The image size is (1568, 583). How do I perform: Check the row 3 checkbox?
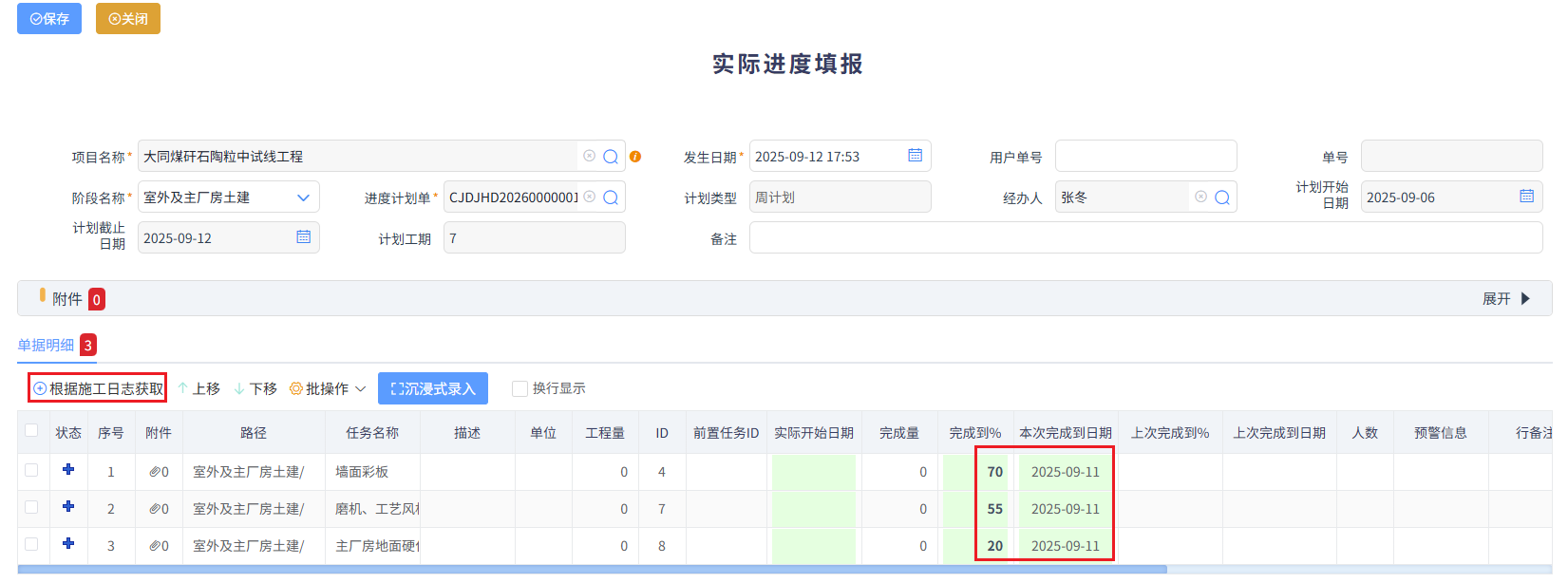pos(31,544)
